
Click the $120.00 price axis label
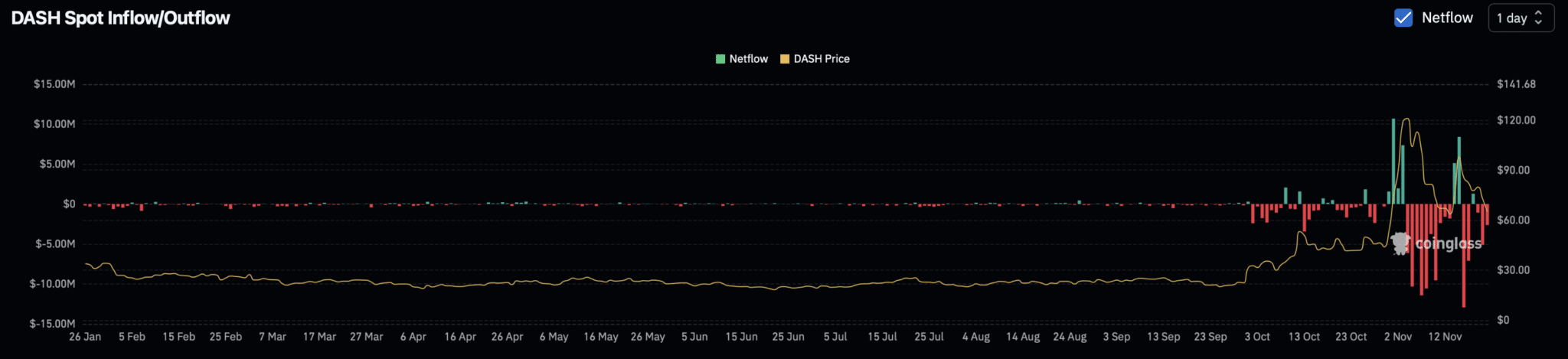pyautogui.click(x=1516, y=120)
